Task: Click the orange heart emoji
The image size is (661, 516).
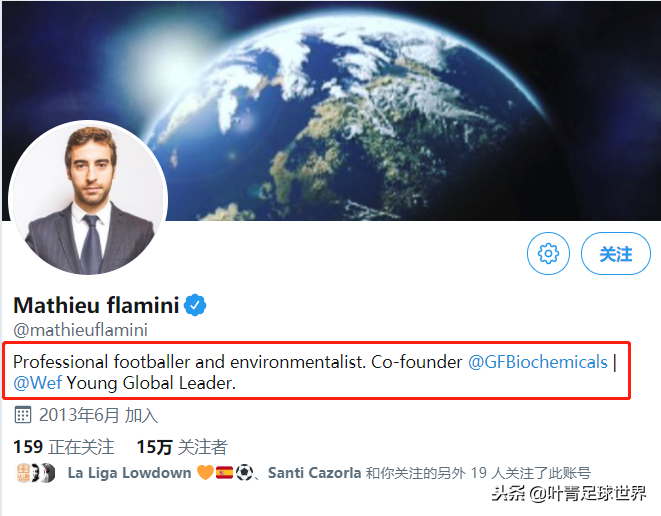Action: [x=204, y=473]
